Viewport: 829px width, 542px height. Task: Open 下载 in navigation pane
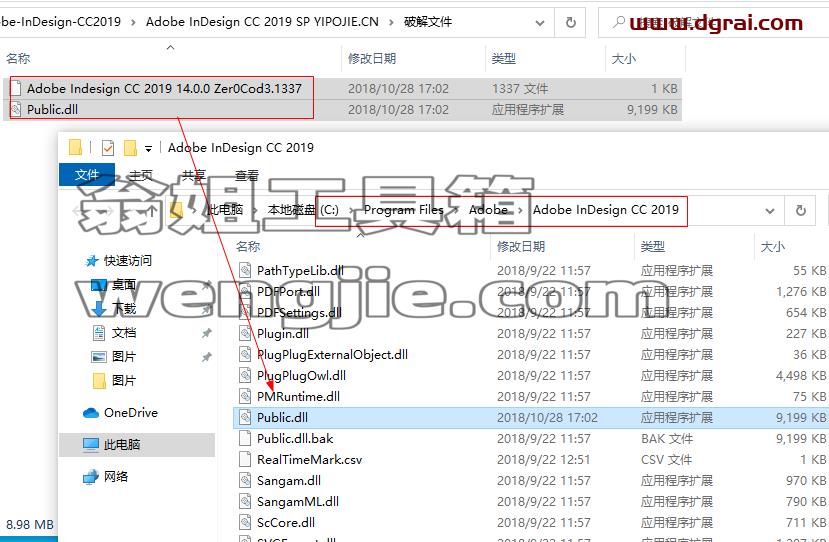point(124,309)
